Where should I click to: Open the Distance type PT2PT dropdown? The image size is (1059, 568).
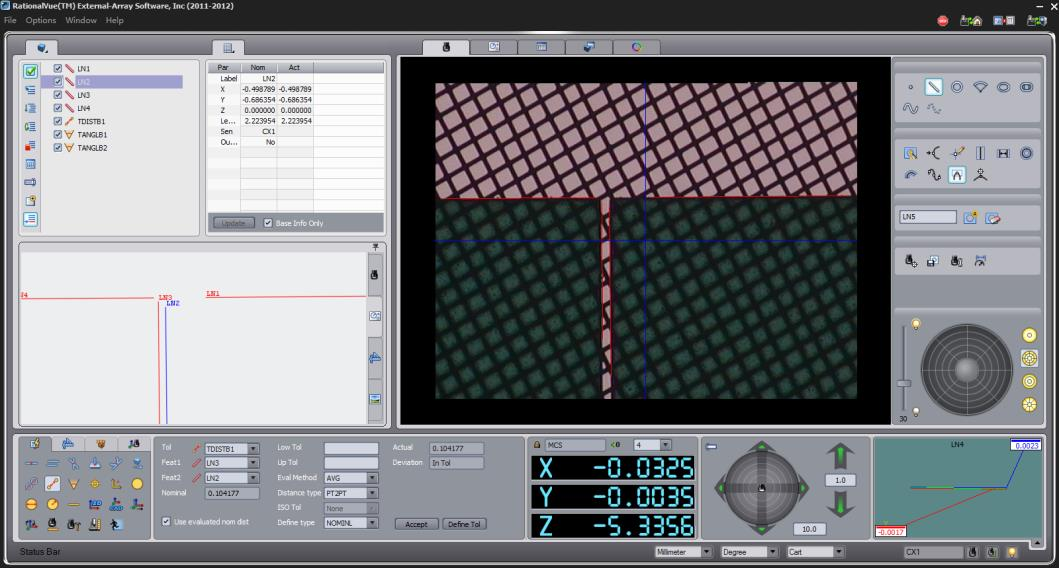pyautogui.click(x=372, y=493)
